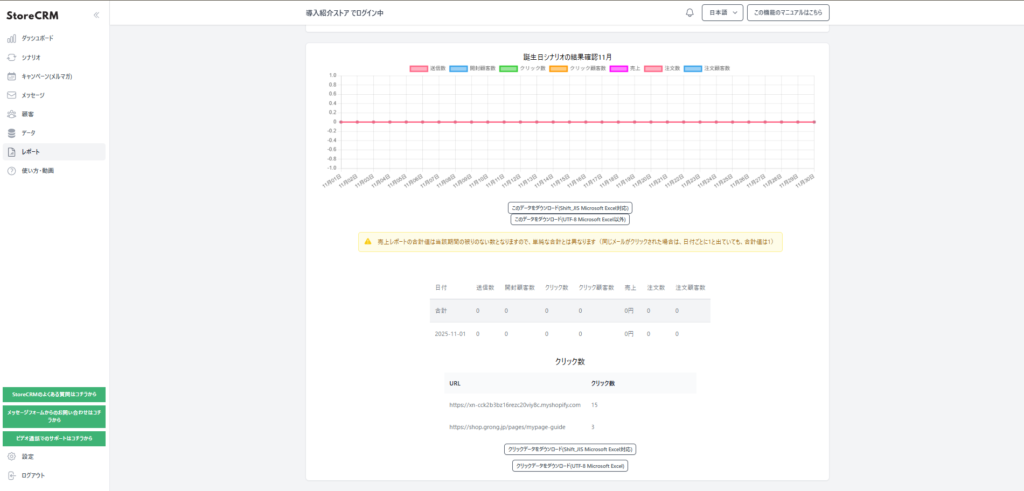Click the メッセージ envelope icon

[12, 95]
